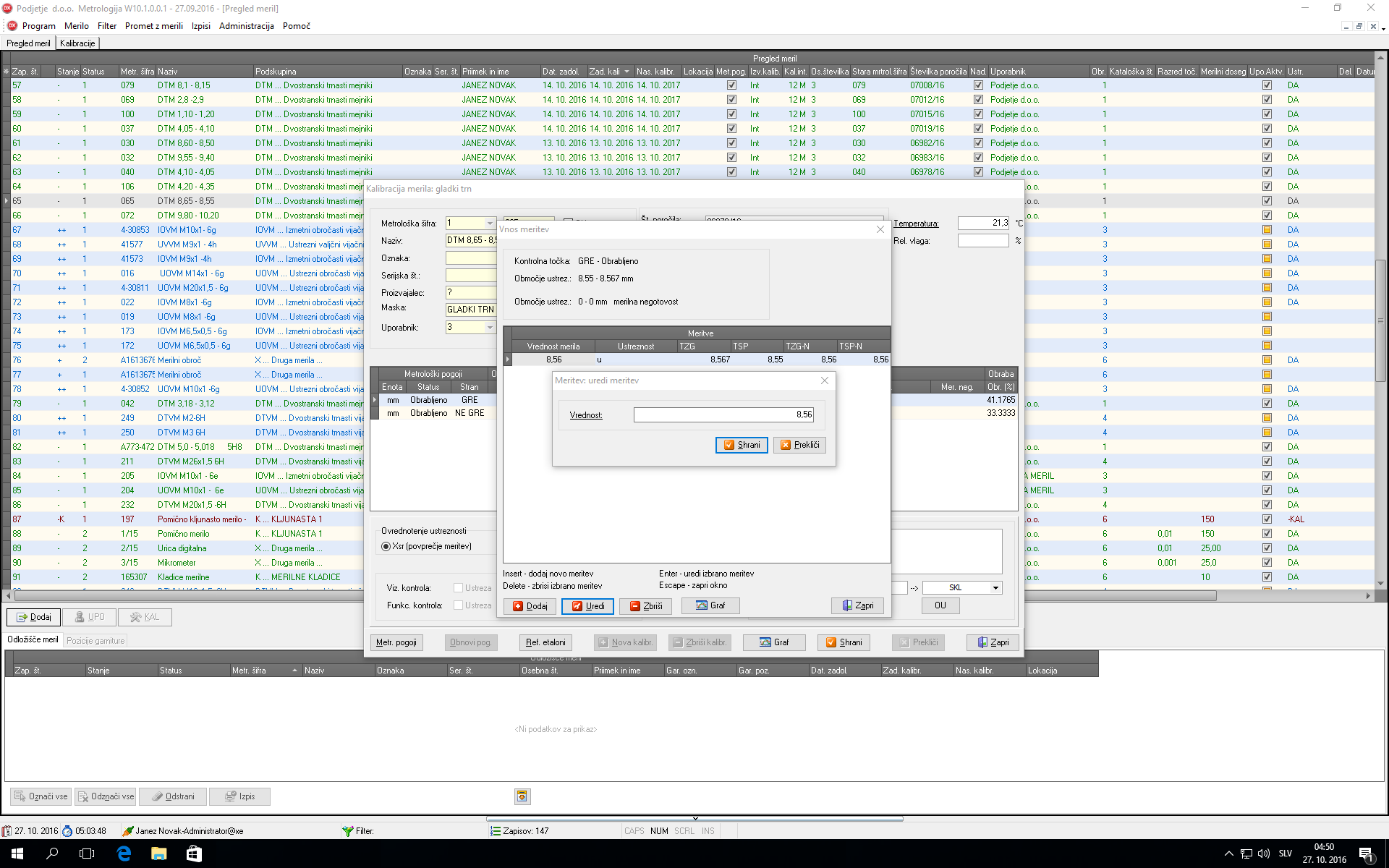Screen dimensions: 1389x868
Task: Expand the Metrološka šifra dropdown
Action: click(490, 224)
